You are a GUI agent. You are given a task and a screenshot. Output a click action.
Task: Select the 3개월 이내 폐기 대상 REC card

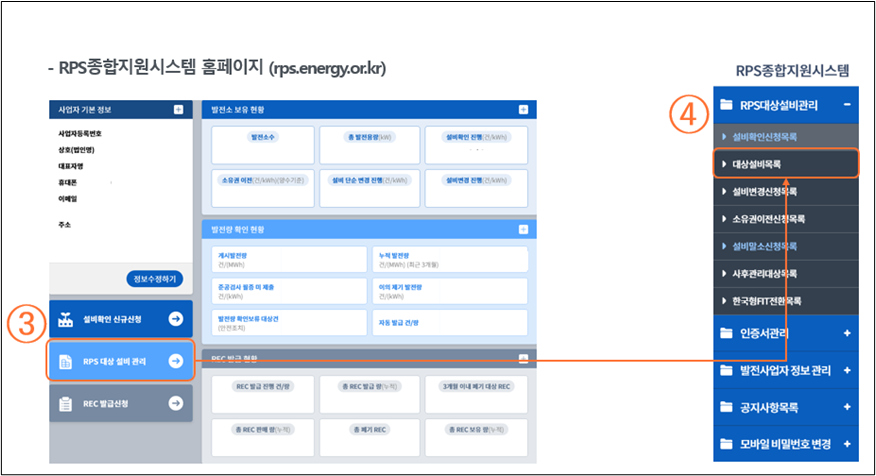pyautogui.click(x=476, y=394)
